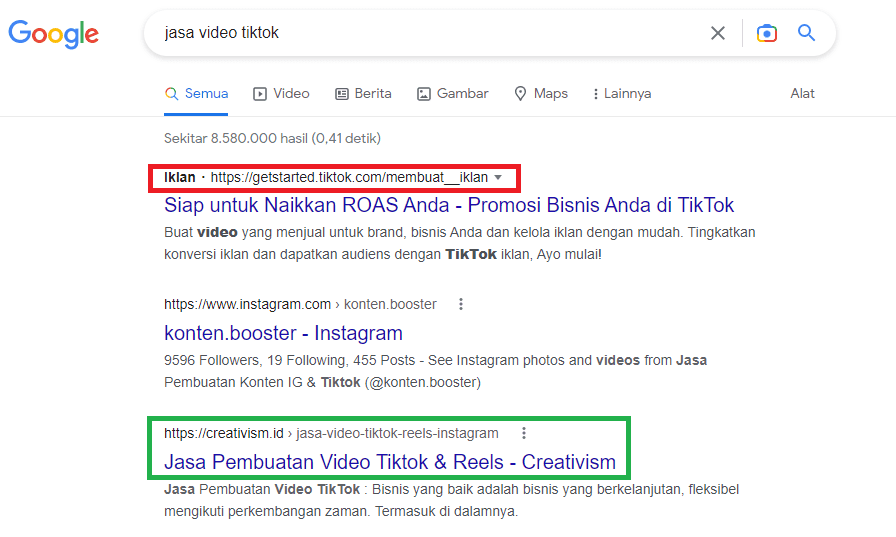Click snippet text starting with 9596 Followers
The height and width of the screenshot is (537, 896).
pos(435,371)
